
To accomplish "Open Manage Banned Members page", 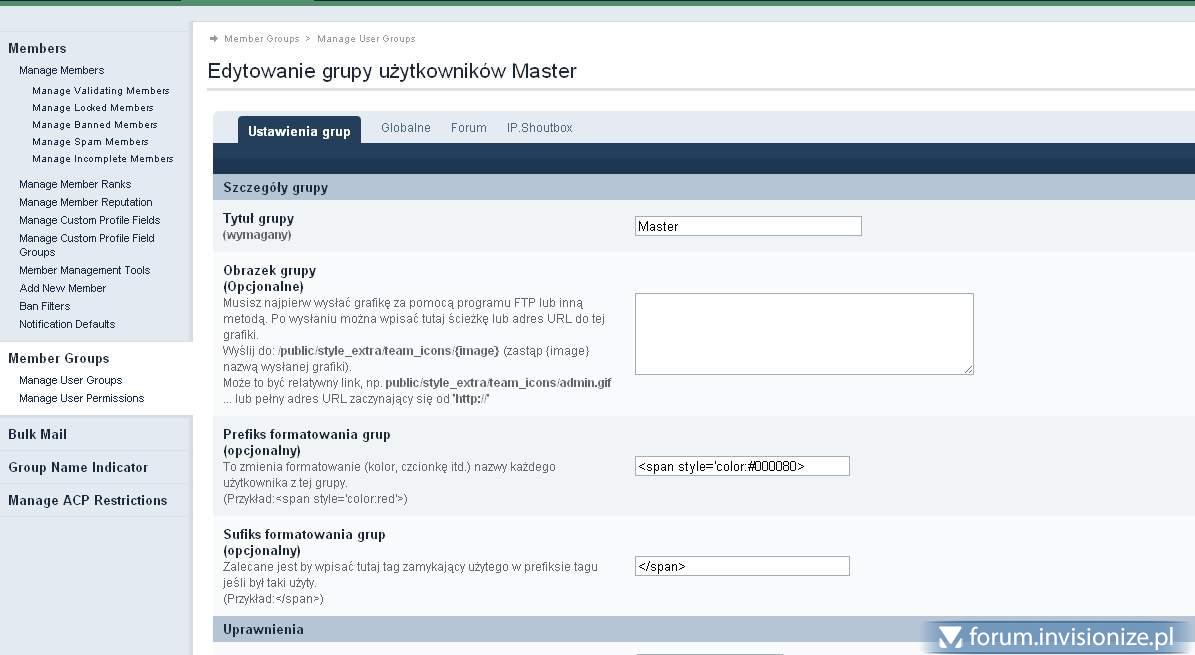I will point(94,125).
